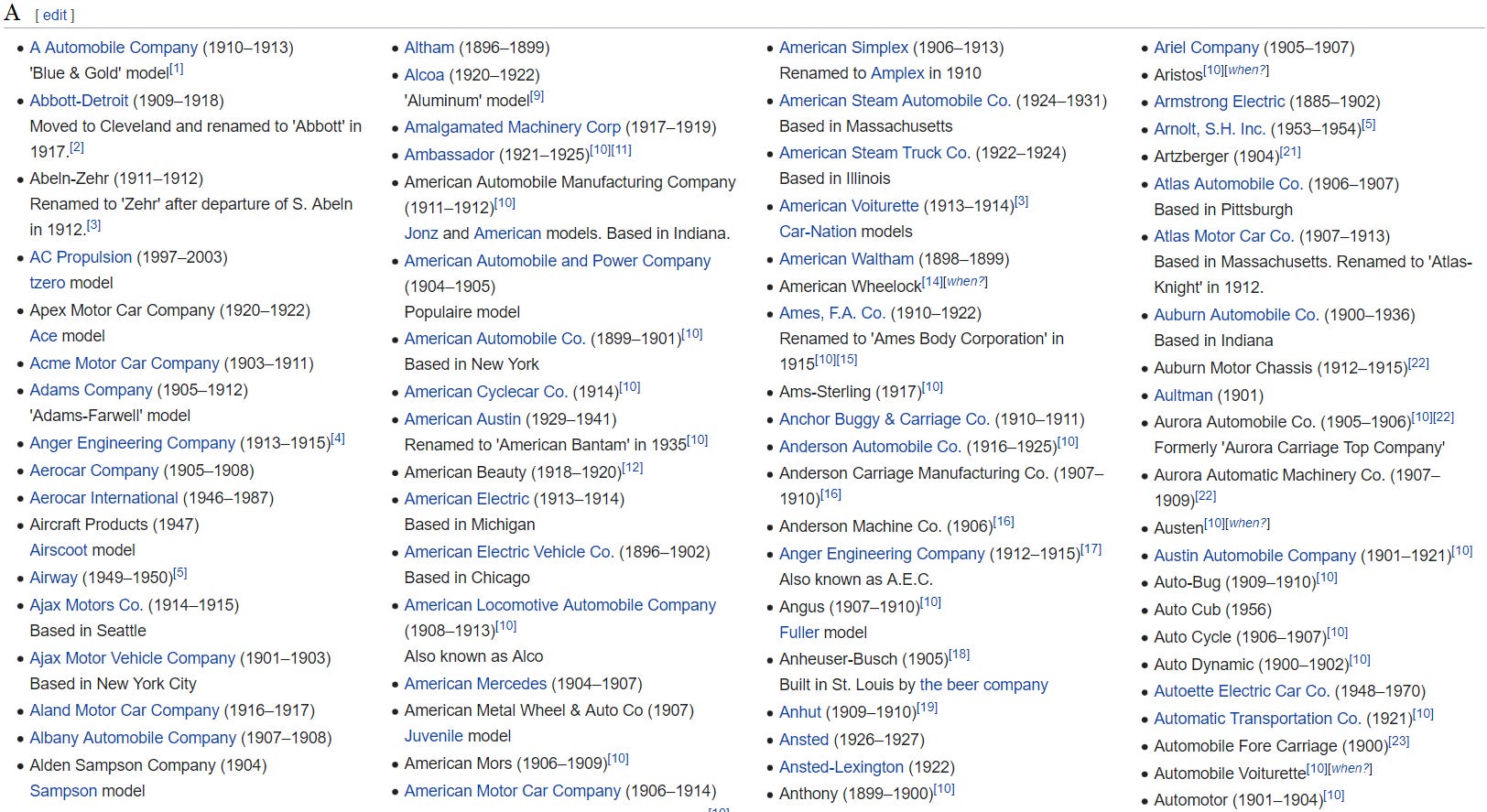Open the American Voiturette link
Viewport: 1487px width, 812px height.
pyautogui.click(x=849, y=206)
